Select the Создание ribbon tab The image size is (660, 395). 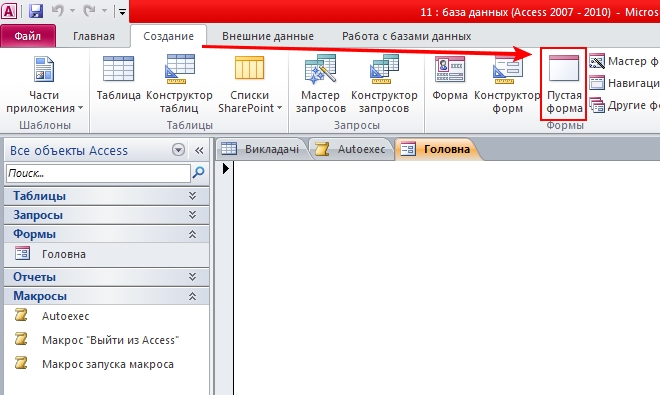168,36
